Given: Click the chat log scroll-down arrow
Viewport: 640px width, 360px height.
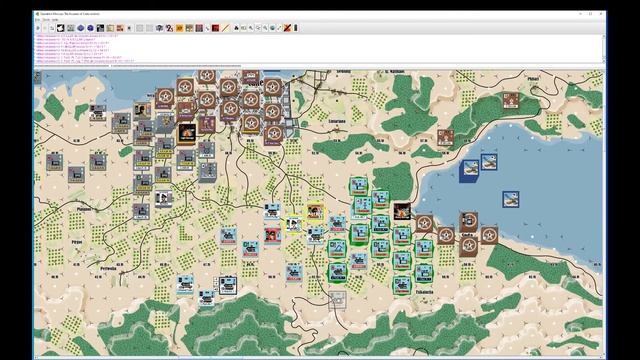Looking at the screenshot, I should coord(604,62).
